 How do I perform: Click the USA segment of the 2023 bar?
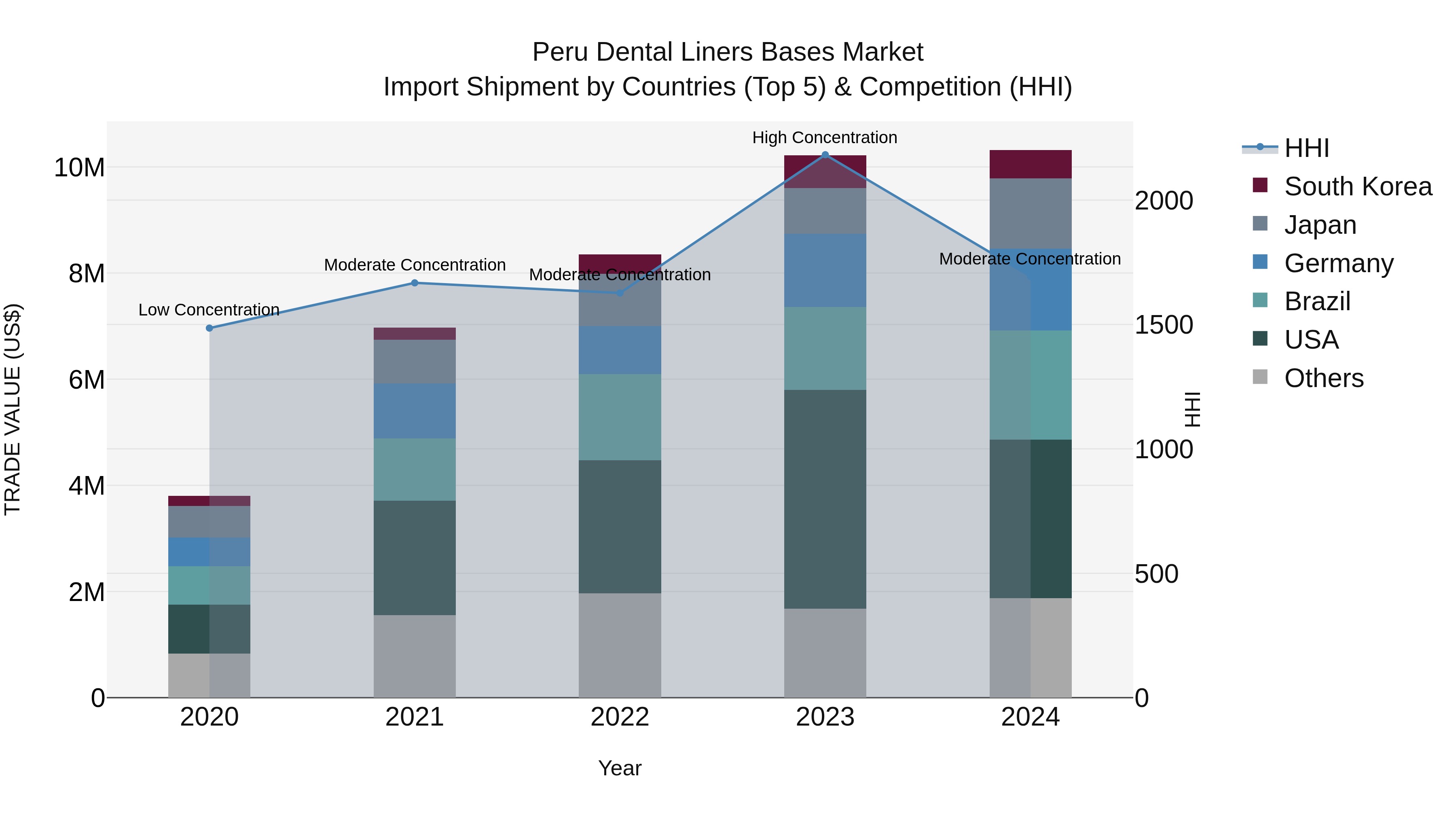(x=825, y=499)
